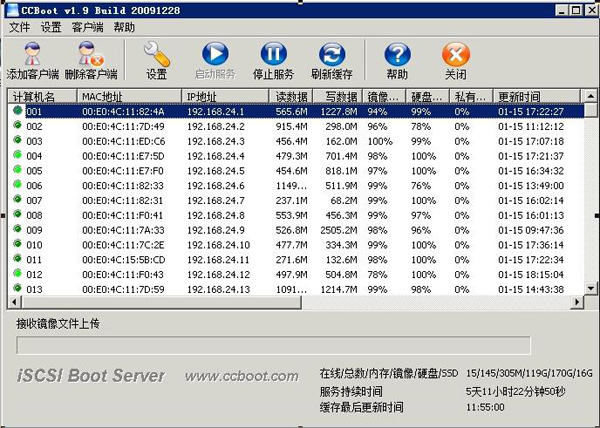The height and width of the screenshot is (428, 600).
Task: Click the greyed 启动服务 start service icon
Action: tap(215, 54)
